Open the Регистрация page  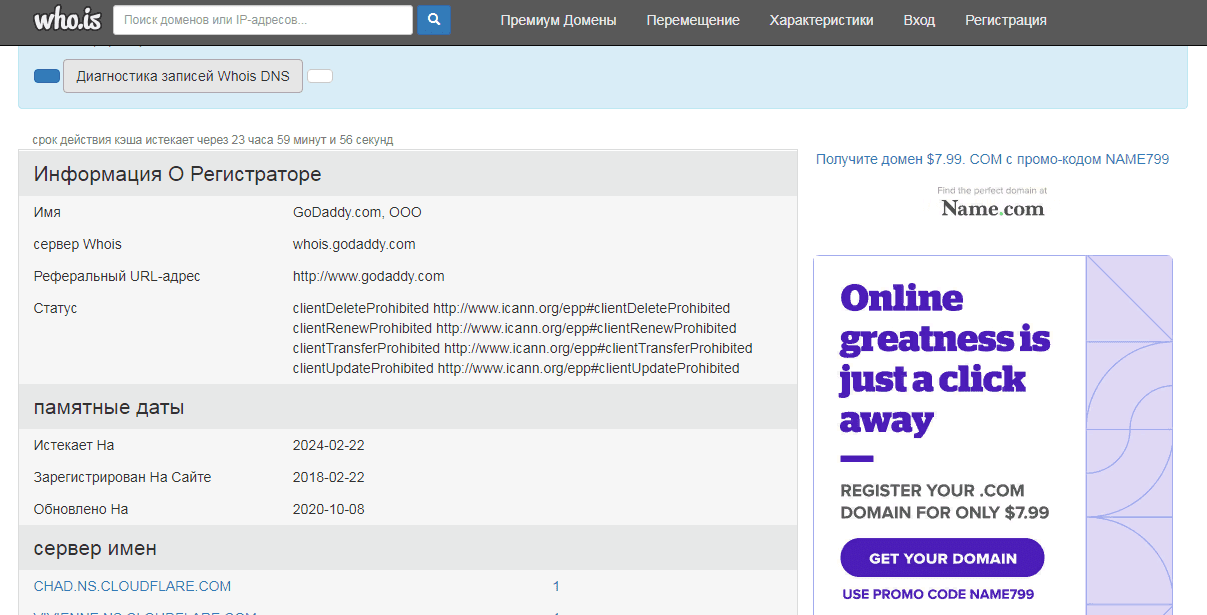[x=1005, y=20]
